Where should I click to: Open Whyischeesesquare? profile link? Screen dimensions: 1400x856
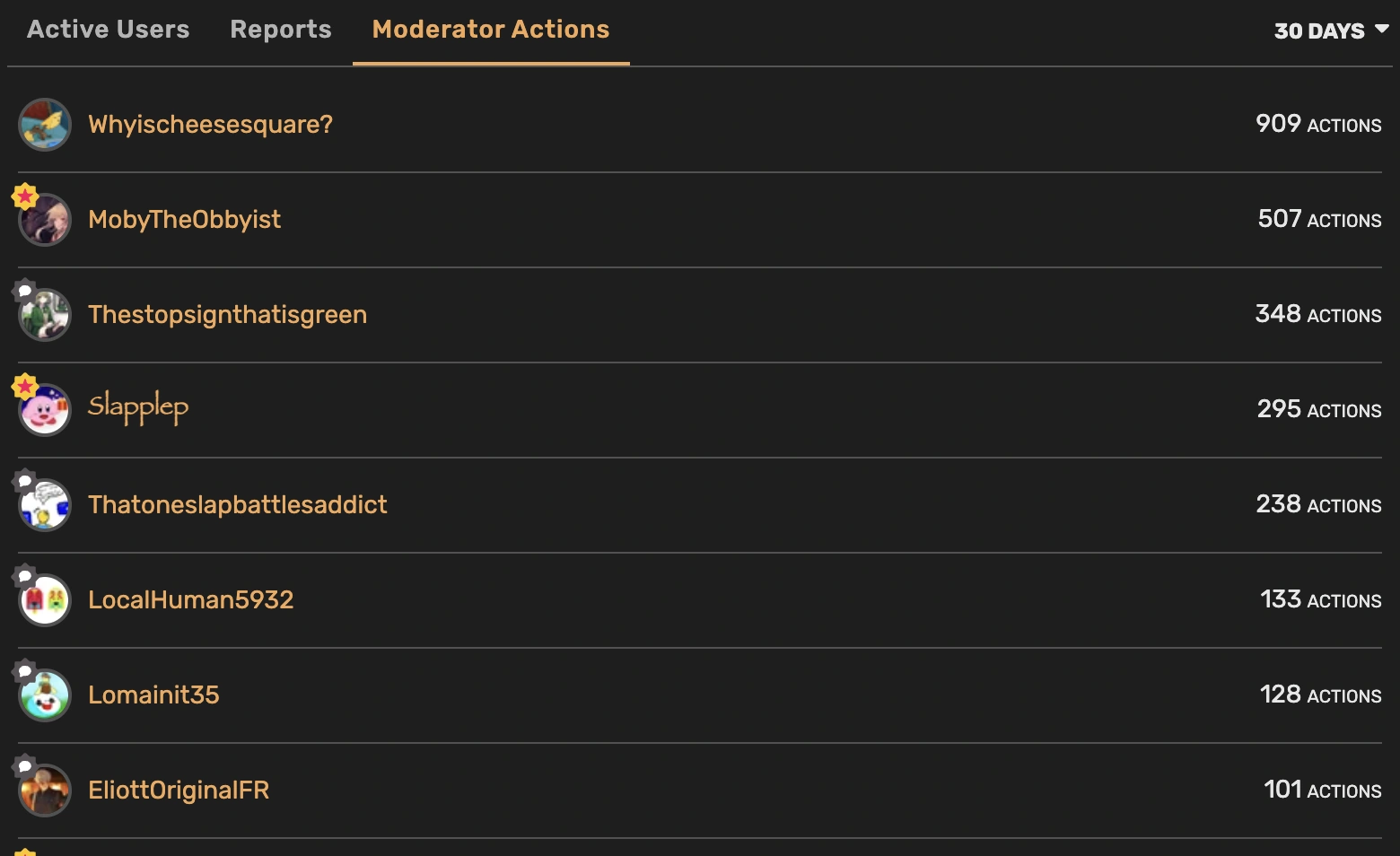pyautogui.click(x=210, y=125)
